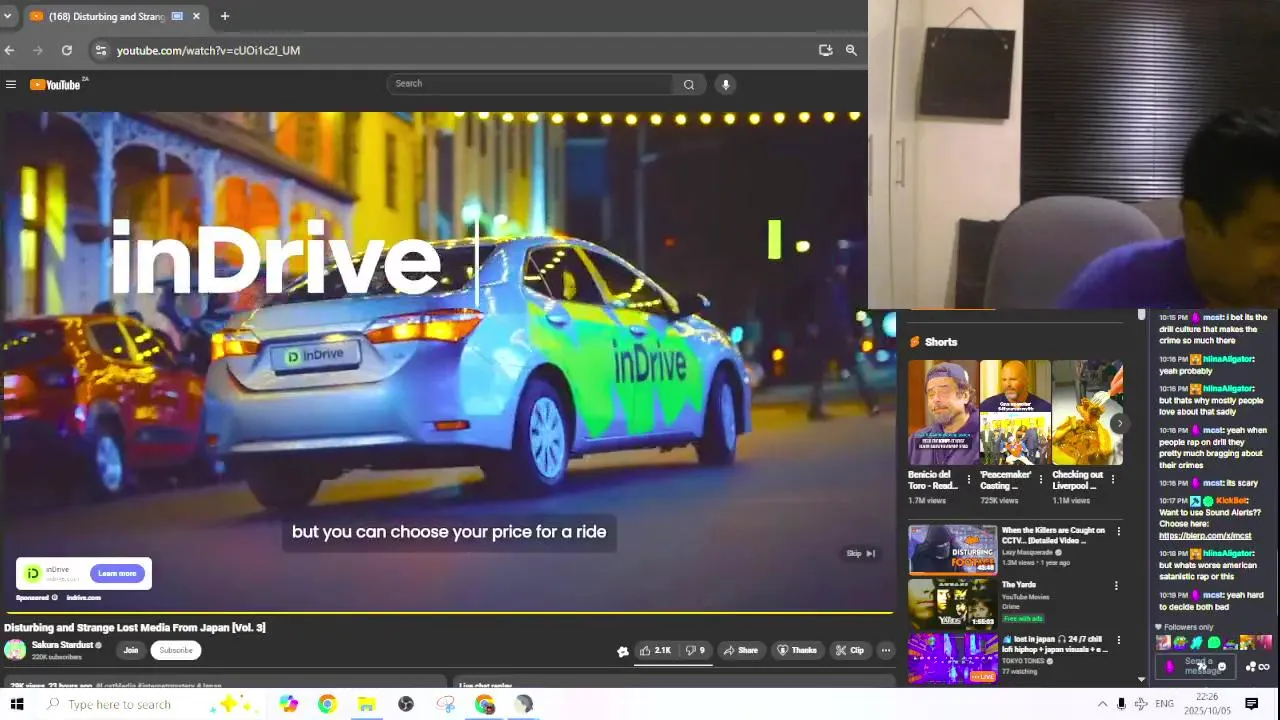Click the install/cast icon in address bar

tap(825, 50)
